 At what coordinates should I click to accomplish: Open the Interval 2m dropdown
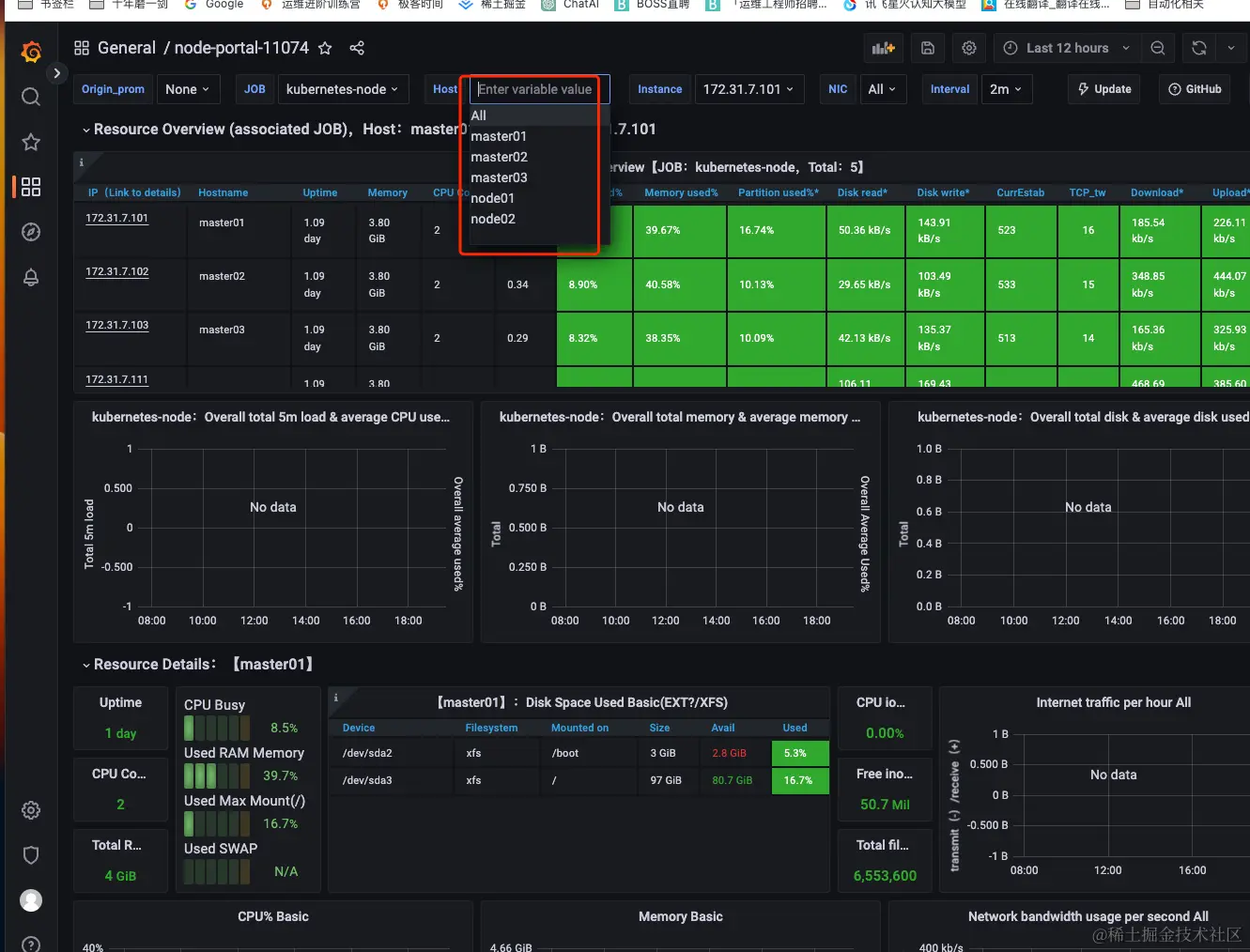click(x=1005, y=89)
